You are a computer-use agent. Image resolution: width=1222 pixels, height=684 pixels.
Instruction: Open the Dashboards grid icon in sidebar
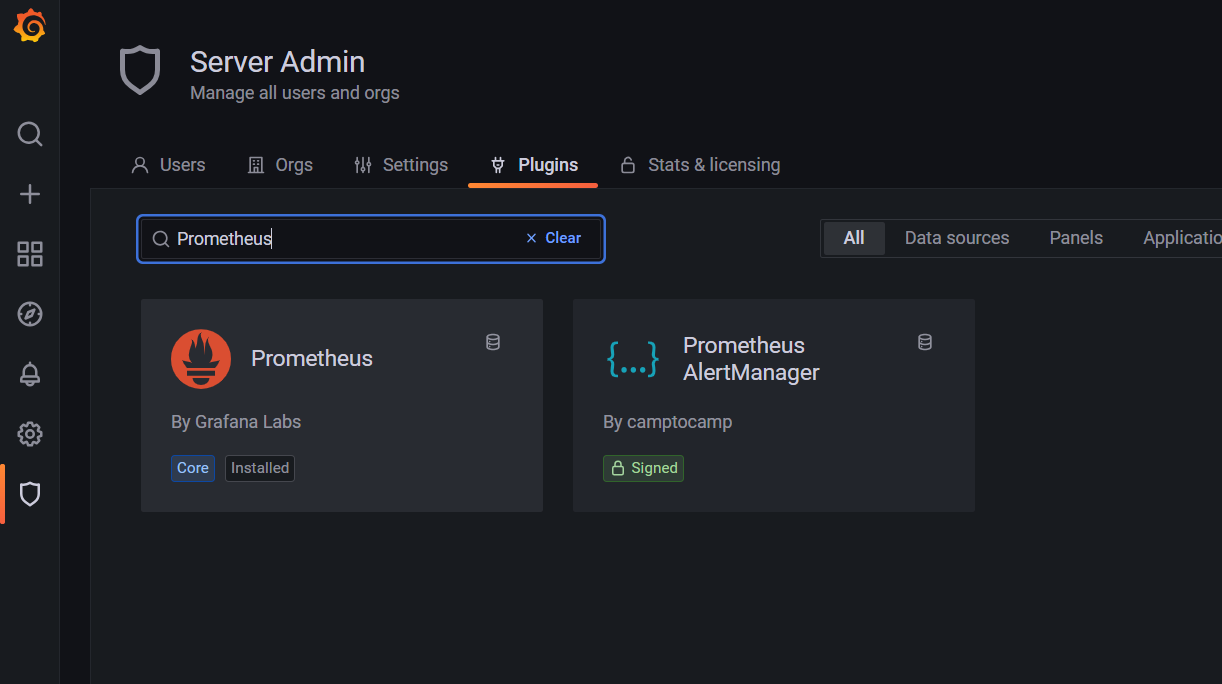tap(30, 254)
